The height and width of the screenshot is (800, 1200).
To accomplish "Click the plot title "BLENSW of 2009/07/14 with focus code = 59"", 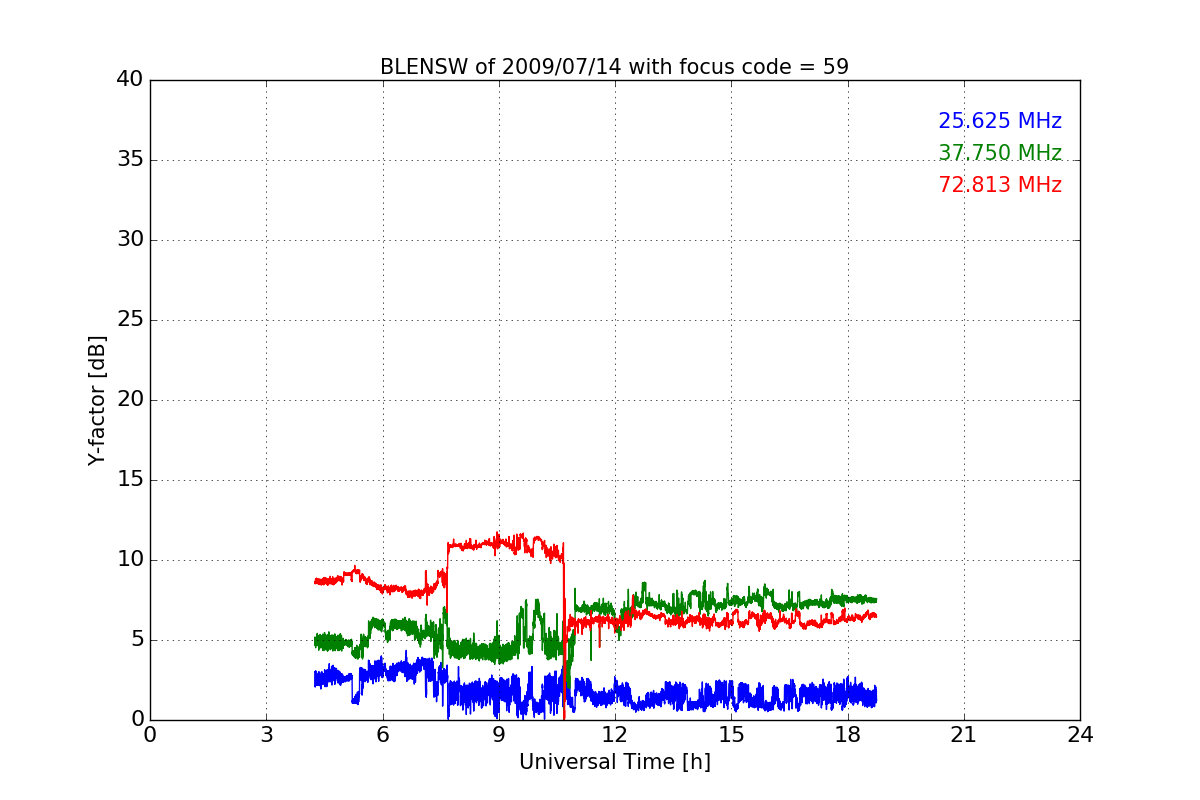I will tap(614, 67).
